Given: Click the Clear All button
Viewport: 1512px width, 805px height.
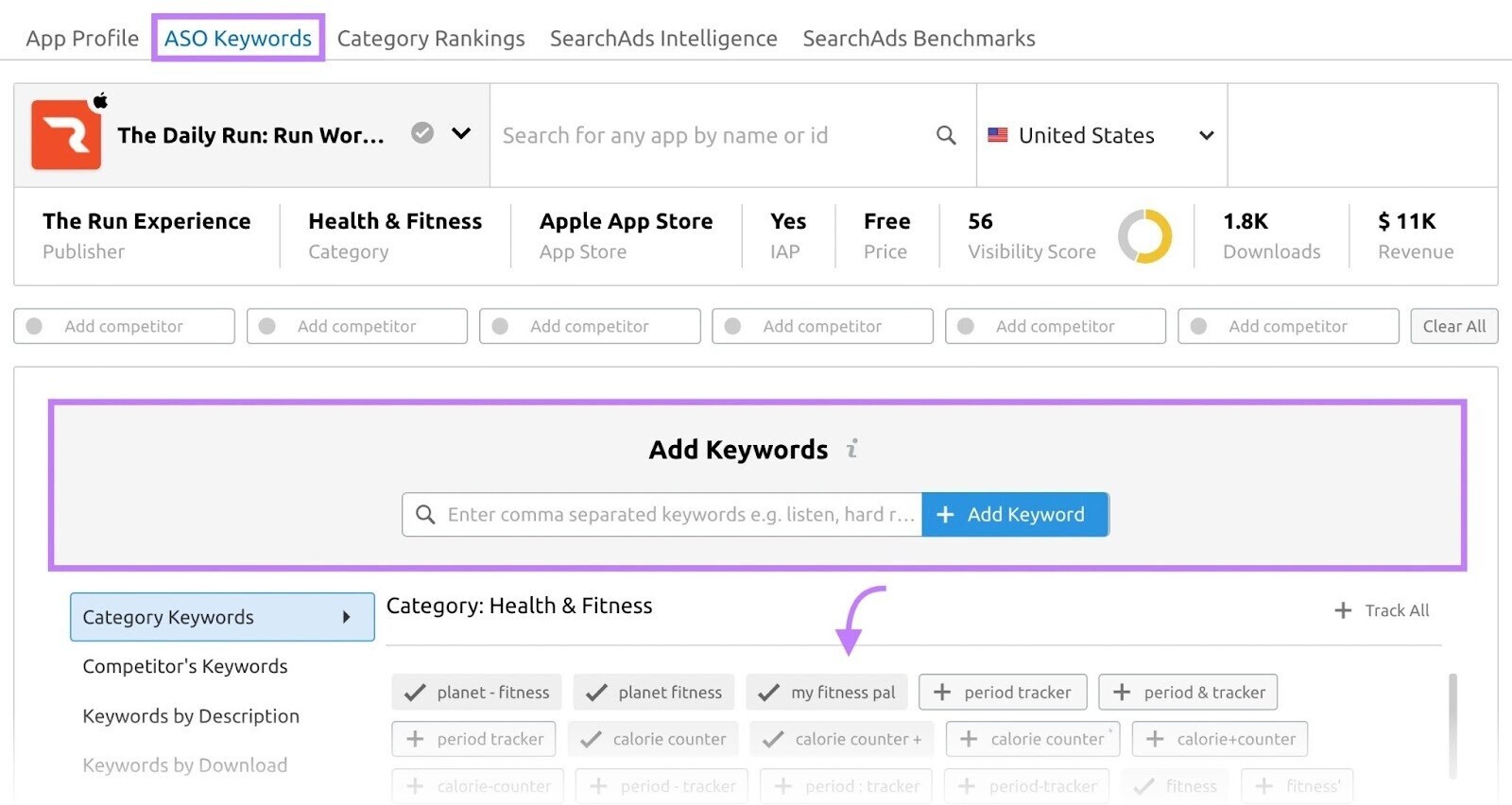Looking at the screenshot, I should 1453,326.
